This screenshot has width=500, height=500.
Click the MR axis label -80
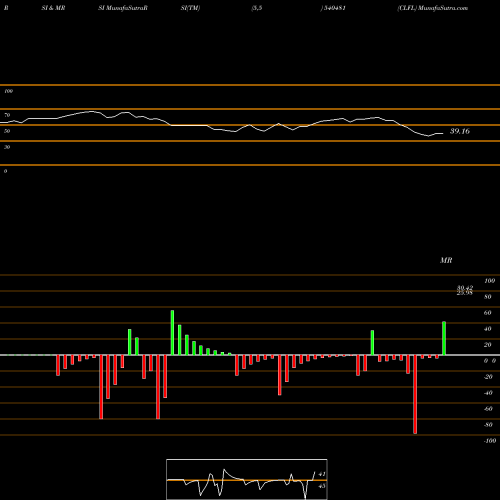coord(488,425)
